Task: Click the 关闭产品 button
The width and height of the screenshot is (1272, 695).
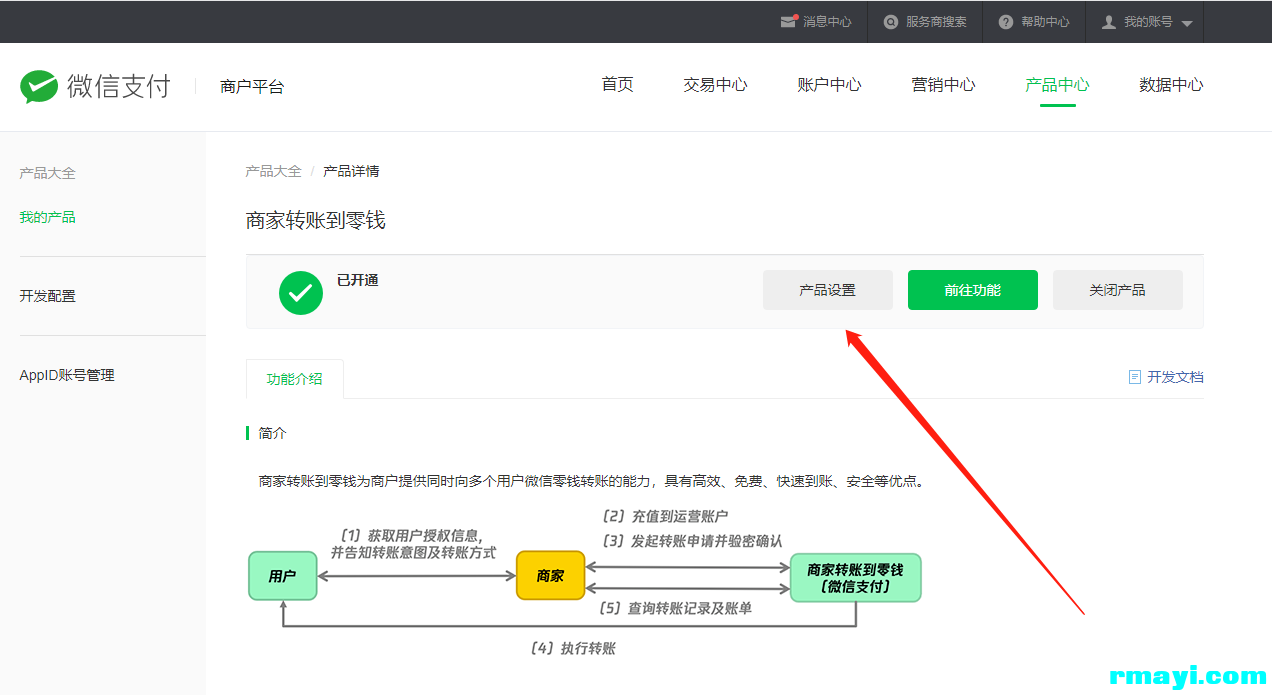Action: pos(1118,290)
